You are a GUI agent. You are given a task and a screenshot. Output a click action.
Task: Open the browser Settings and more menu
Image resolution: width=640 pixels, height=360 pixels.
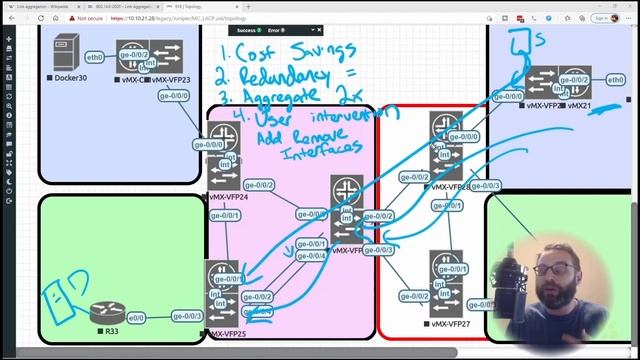click(629, 18)
